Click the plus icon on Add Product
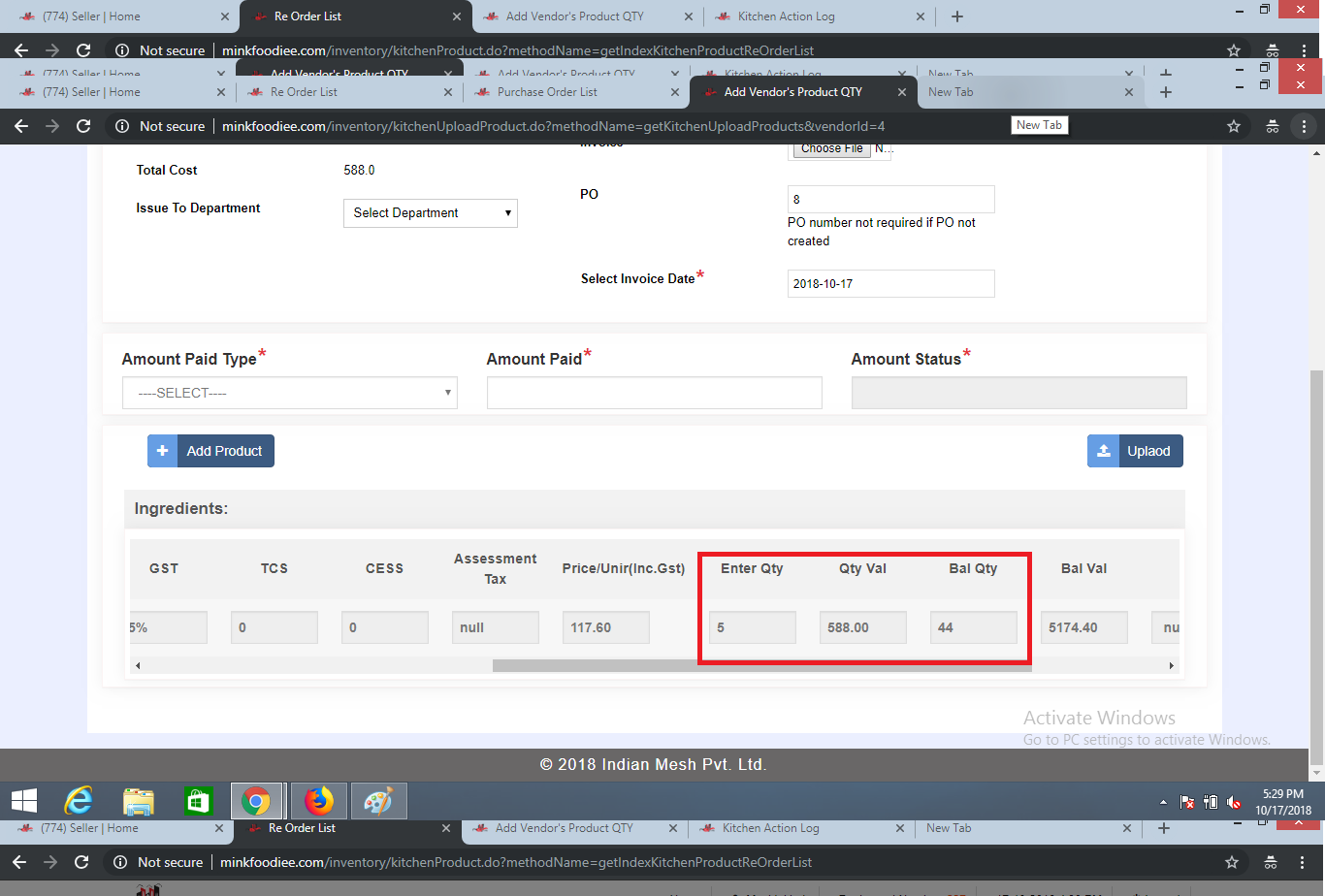Image resolution: width=1325 pixels, height=896 pixels. (162, 451)
